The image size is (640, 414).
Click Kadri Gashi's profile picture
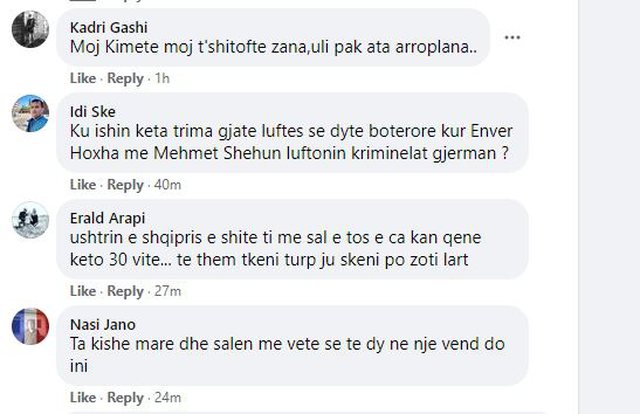pos(30,29)
